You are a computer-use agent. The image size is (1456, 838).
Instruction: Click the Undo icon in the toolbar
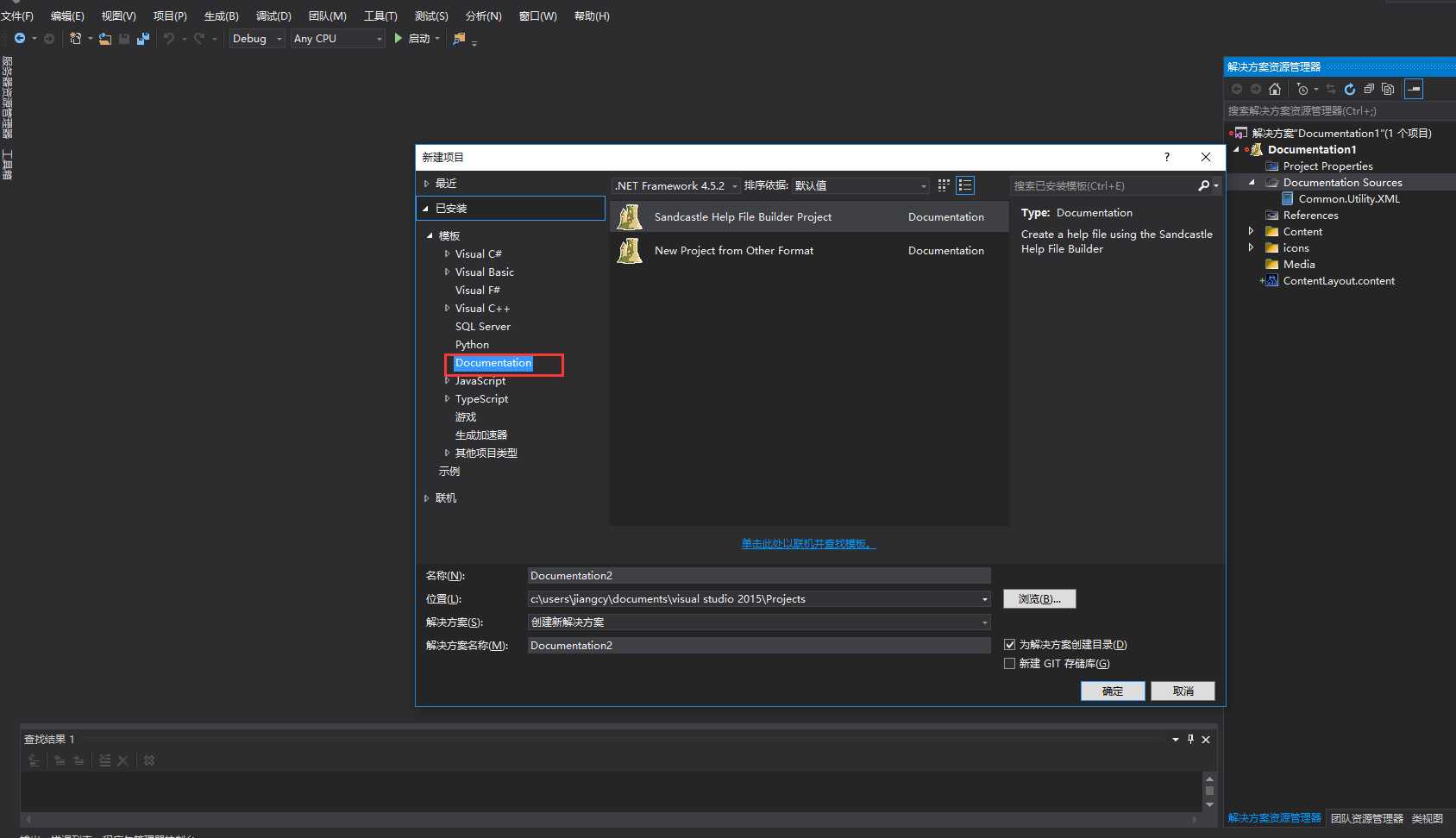tap(169, 38)
